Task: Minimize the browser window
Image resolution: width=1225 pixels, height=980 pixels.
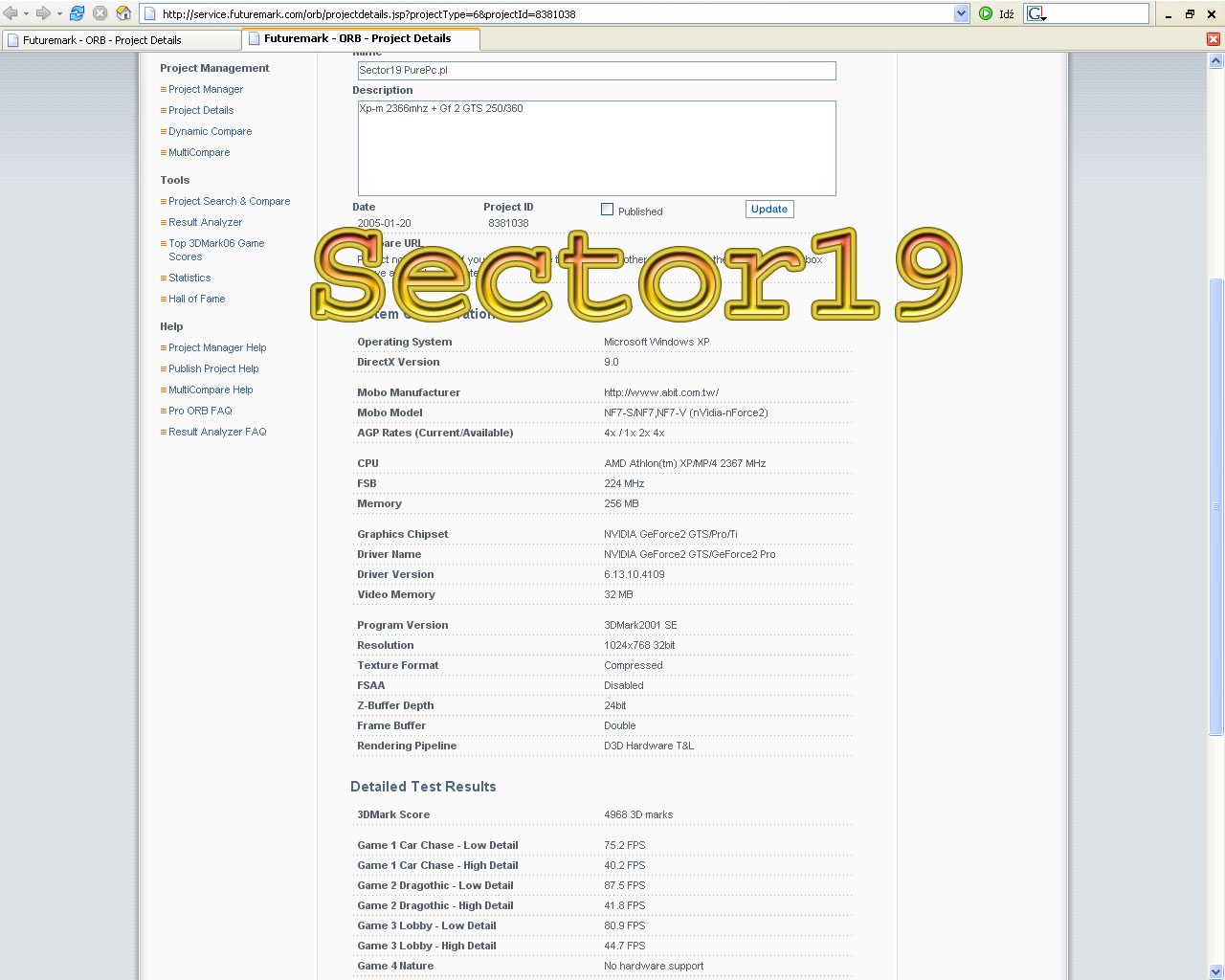Action: pyautogui.click(x=1169, y=13)
